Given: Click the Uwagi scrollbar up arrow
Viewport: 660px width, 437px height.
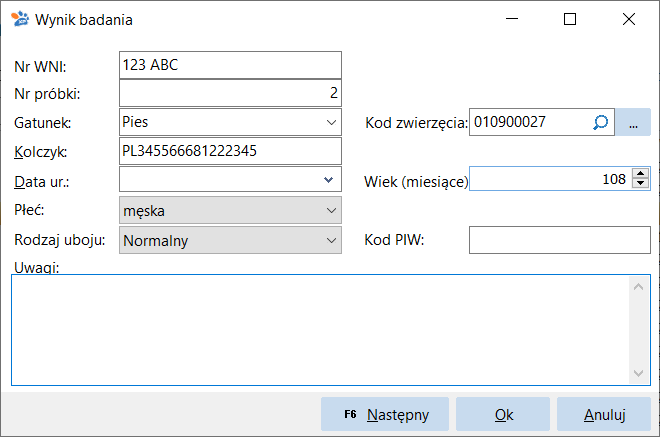Looking at the screenshot, I should (639, 287).
